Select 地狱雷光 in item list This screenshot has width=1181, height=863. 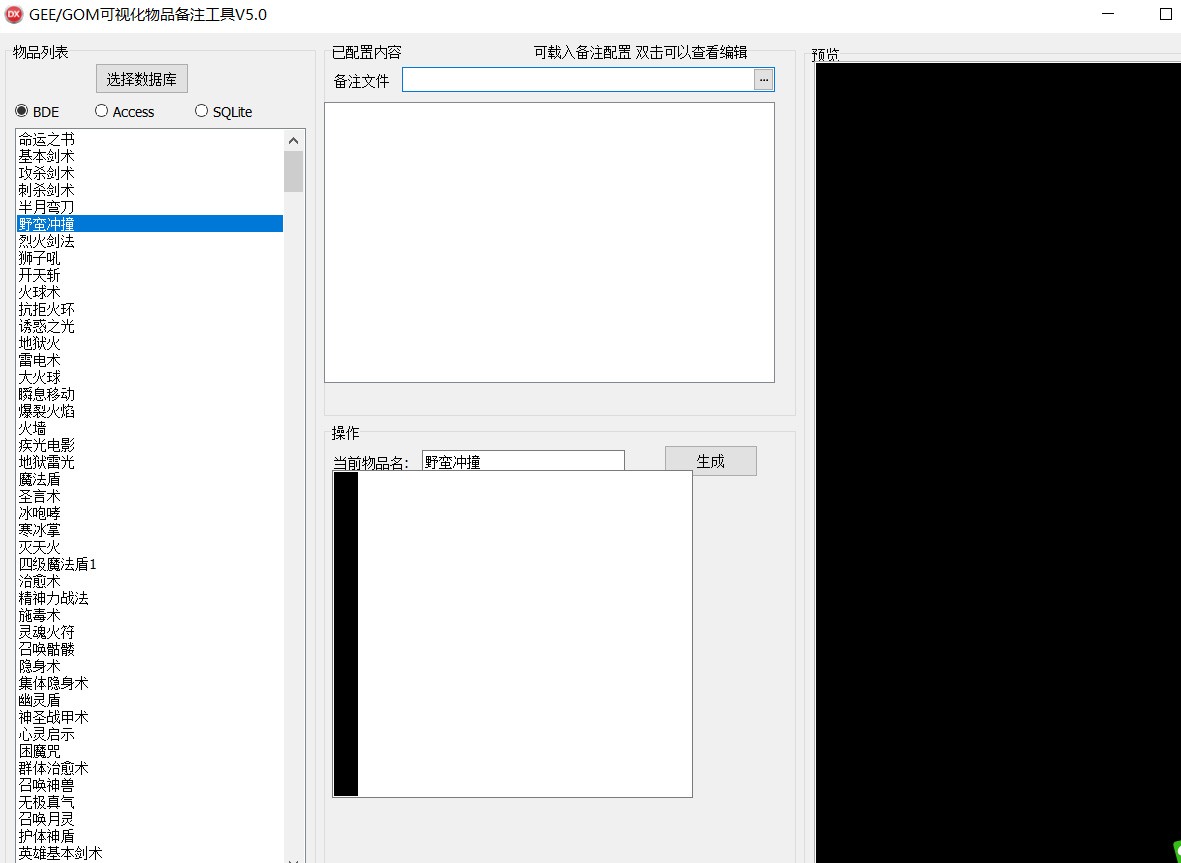click(150, 462)
